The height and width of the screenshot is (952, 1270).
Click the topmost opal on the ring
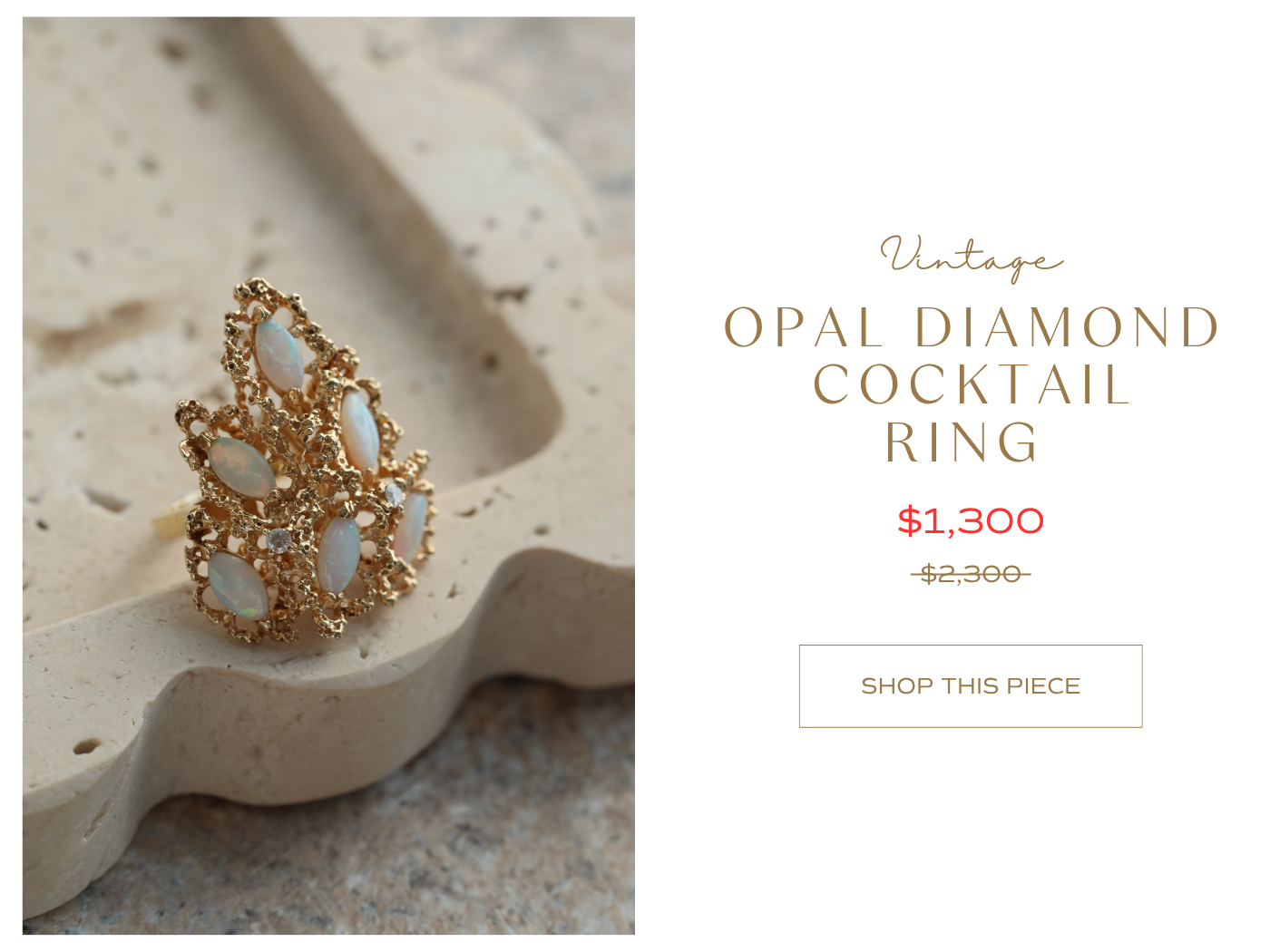(x=278, y=355)
